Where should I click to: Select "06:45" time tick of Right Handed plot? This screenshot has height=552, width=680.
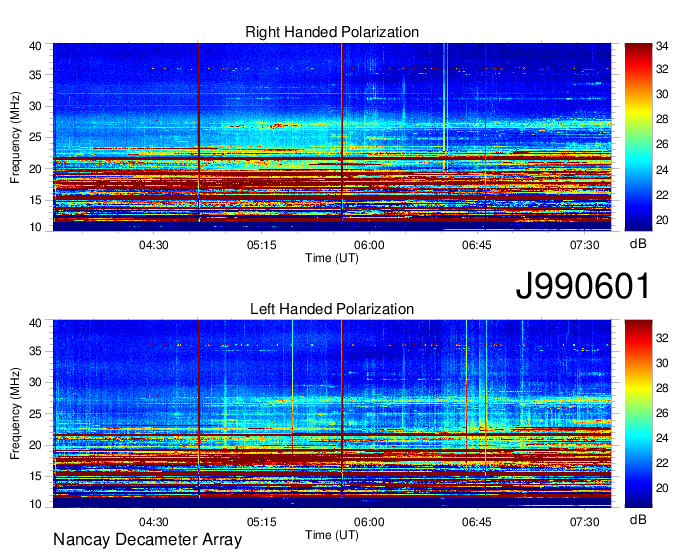pyautogui.click(x=477, y=245)
